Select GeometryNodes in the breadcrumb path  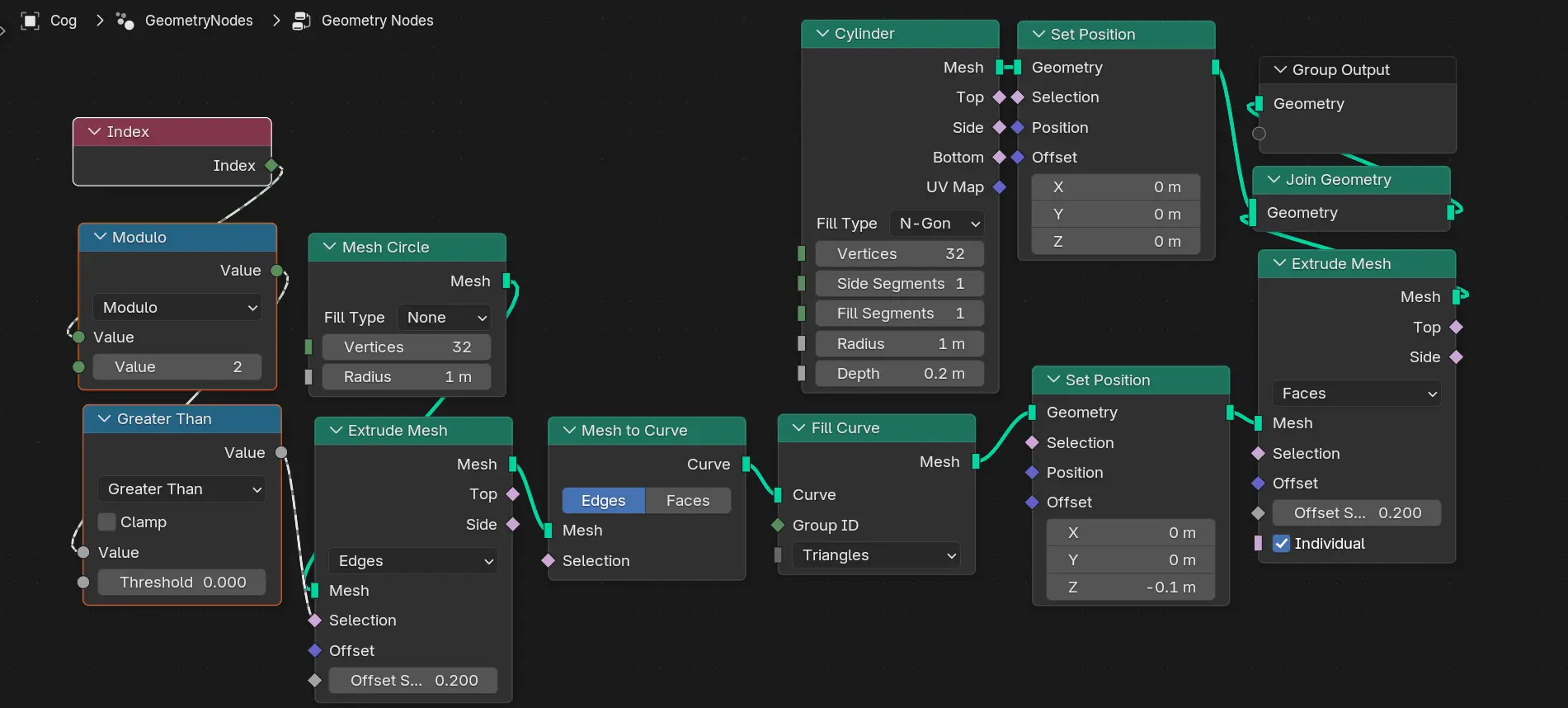pos(199,21)
